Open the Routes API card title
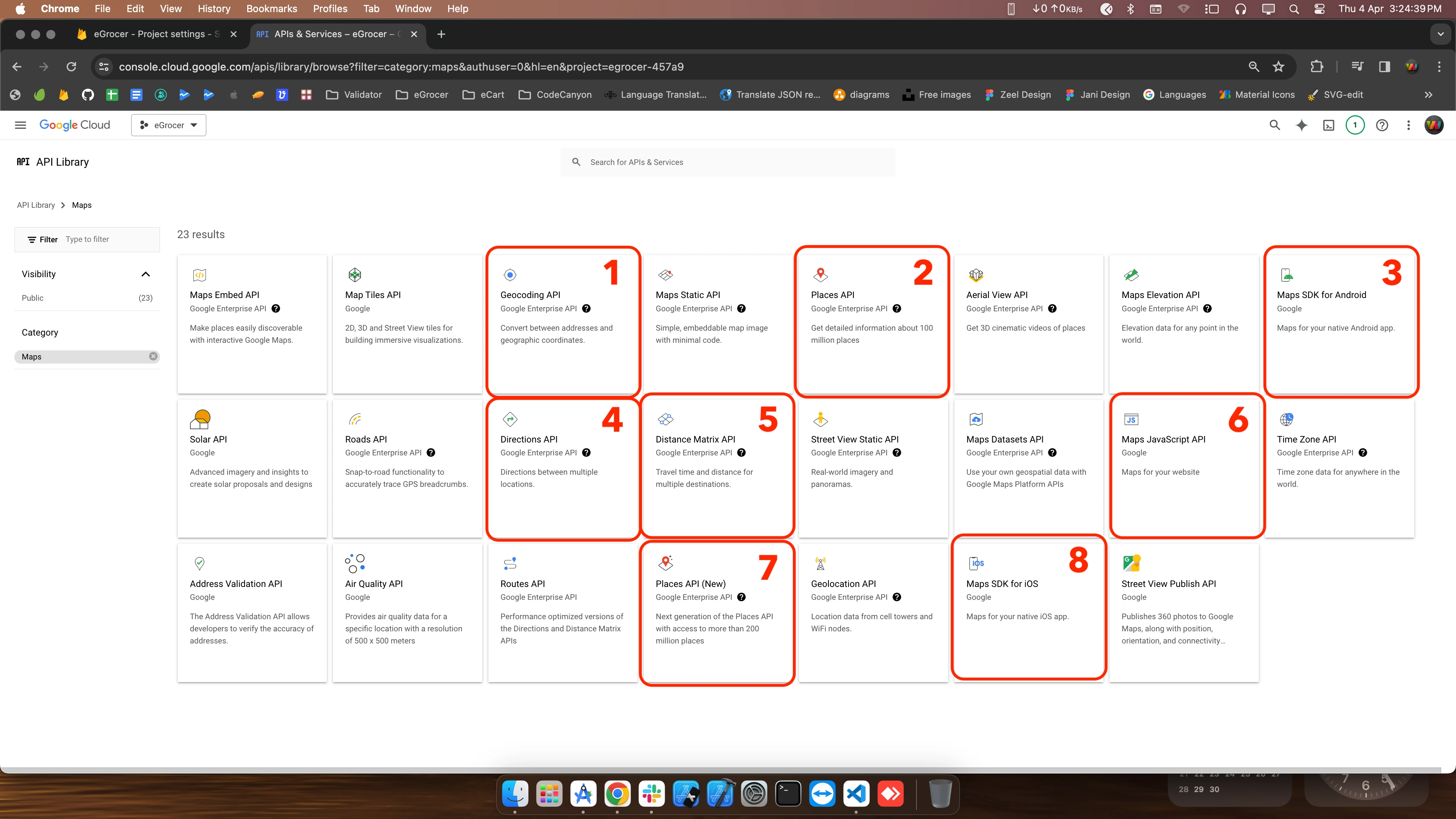Screen dimensions: 1456x819 pos(522,584)
